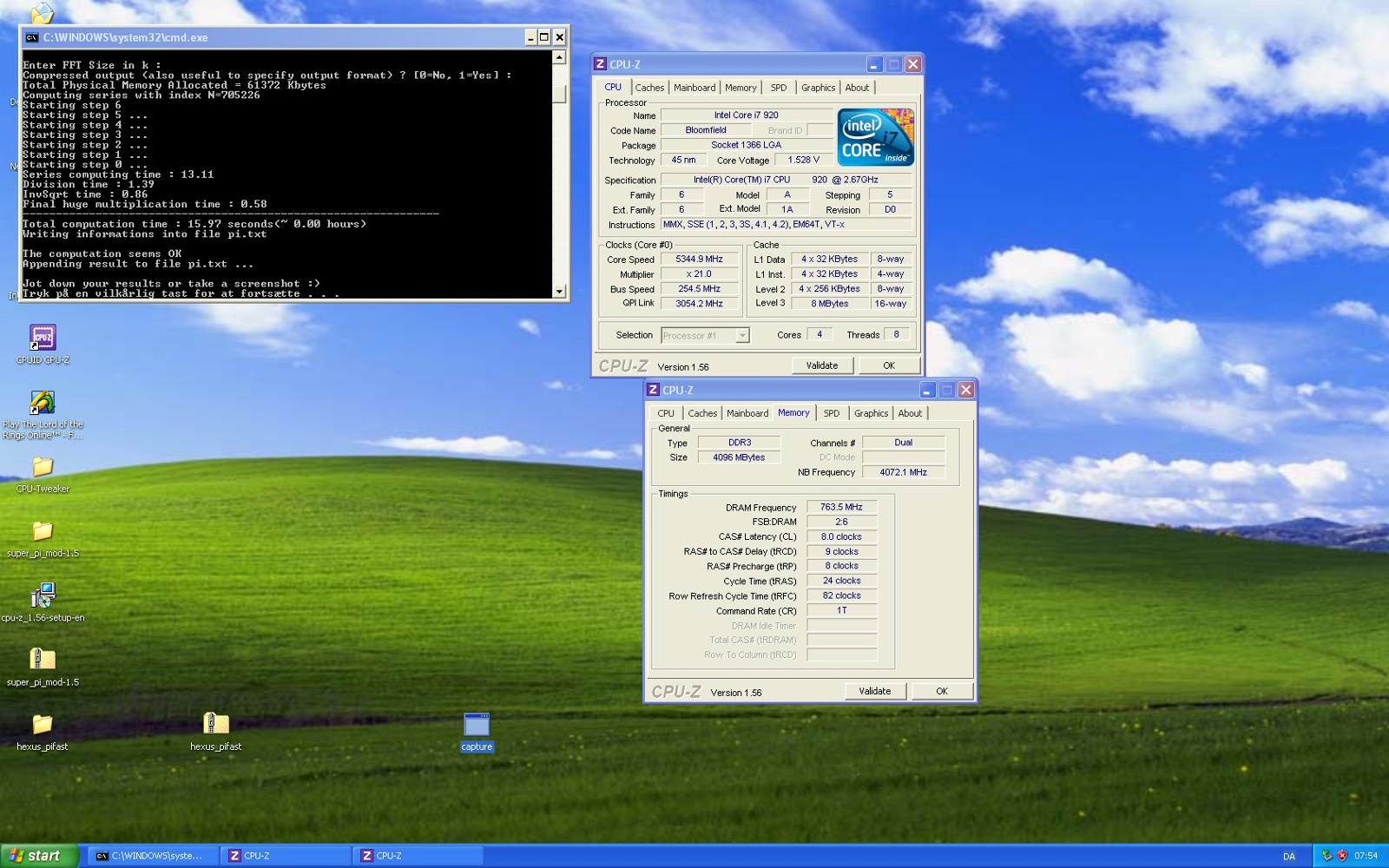This screenshot has width=1389, height=868.
Task: Open the Graphics tab in upper CPU-Z window
Action: point(818,88)
